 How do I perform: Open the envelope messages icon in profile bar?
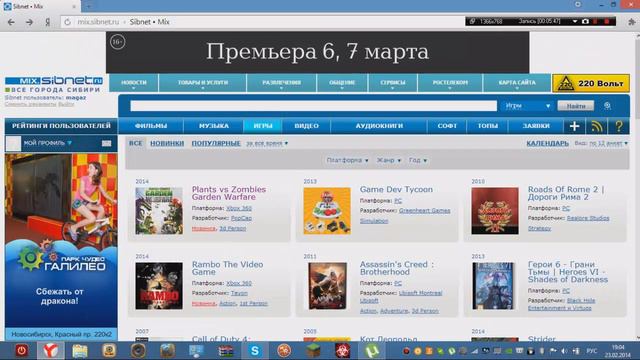point(106,143)
